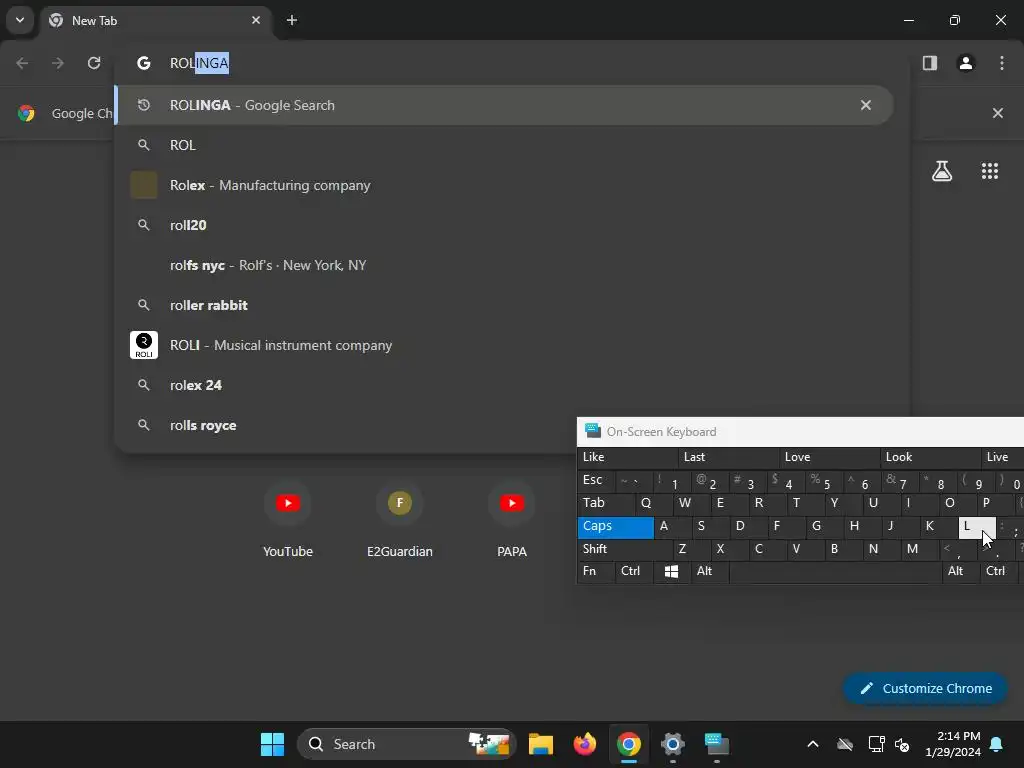
Task: Choose Rolex Manufacturing company suggestion
Action: point(504,185)
